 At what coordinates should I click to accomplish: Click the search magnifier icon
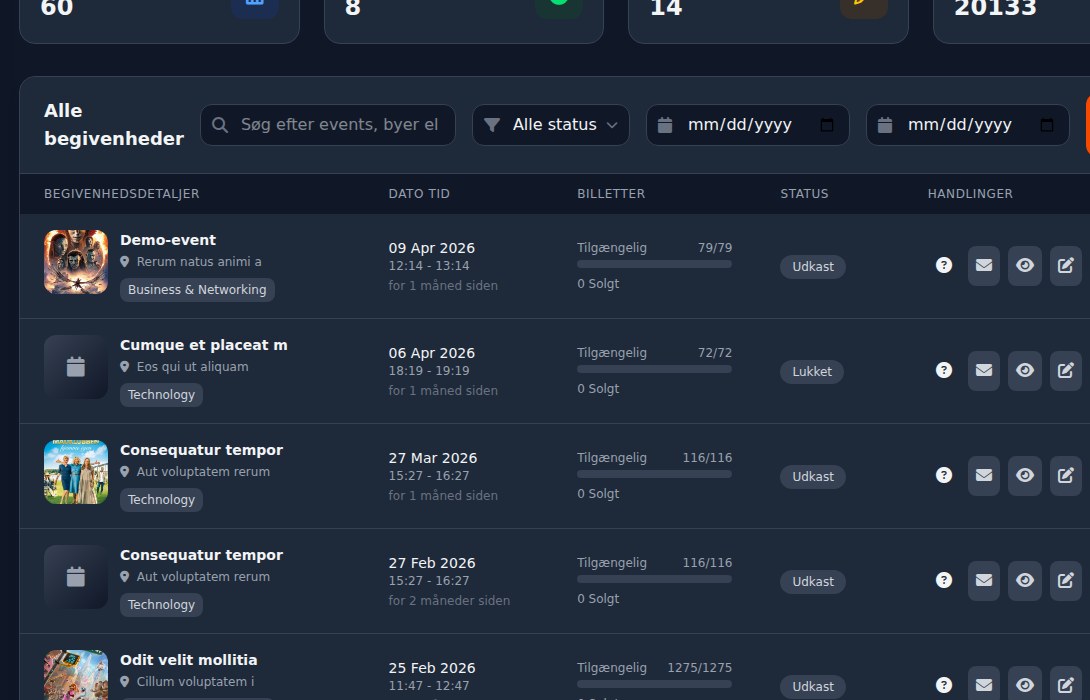220,125
